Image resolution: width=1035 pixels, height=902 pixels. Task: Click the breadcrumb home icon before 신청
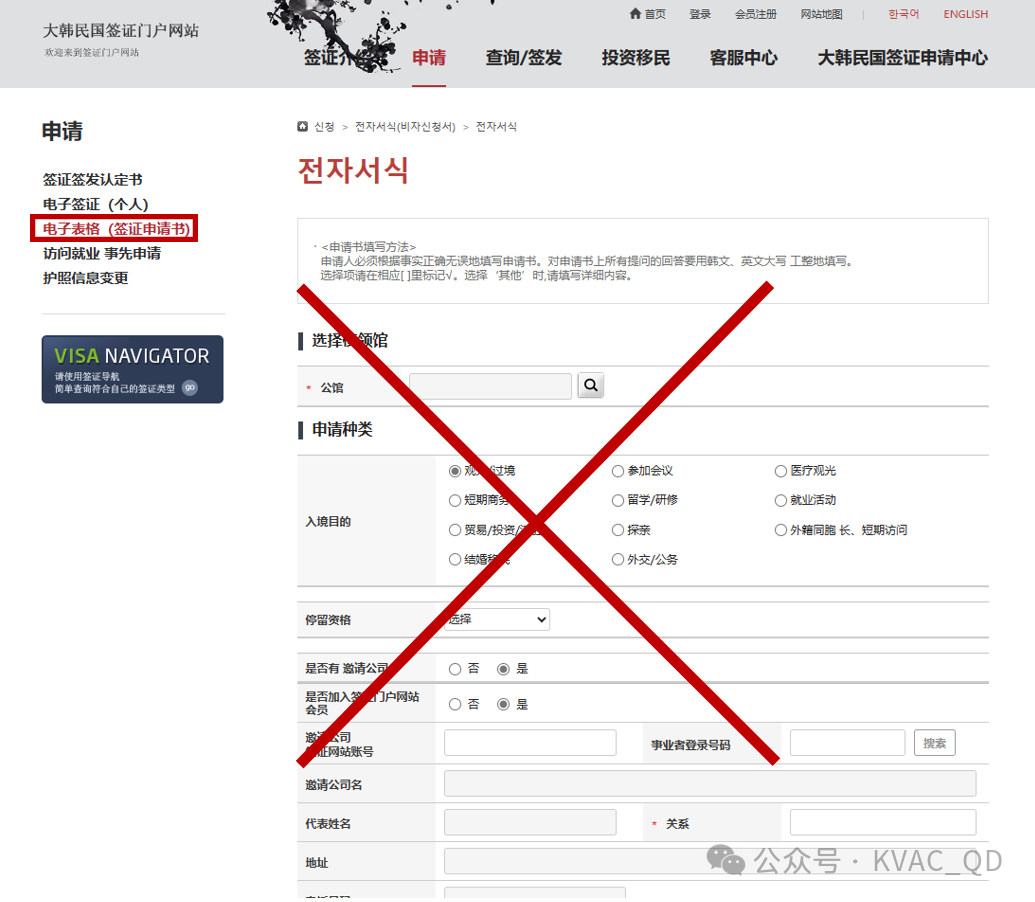coord(303,127)
